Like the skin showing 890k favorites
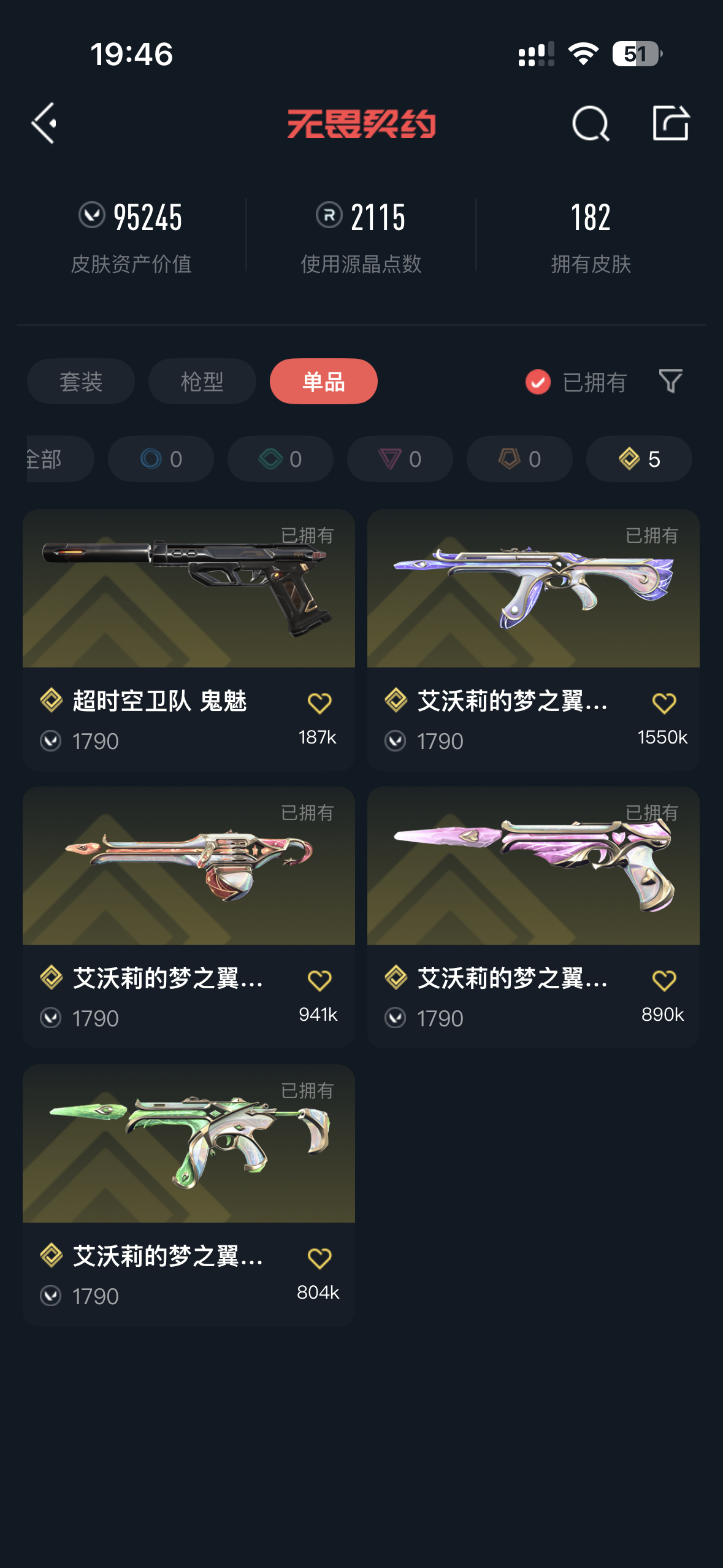 [x=664, y=980]
